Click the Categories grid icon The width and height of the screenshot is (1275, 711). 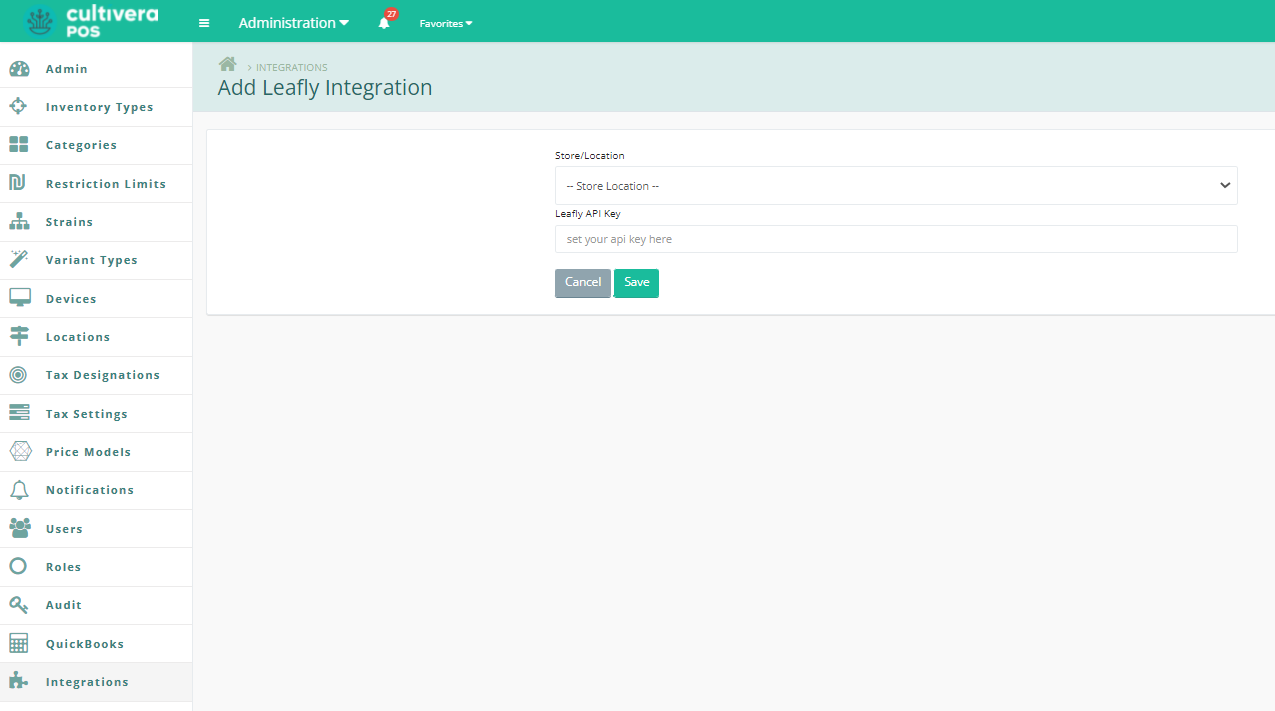click(19, 145)
